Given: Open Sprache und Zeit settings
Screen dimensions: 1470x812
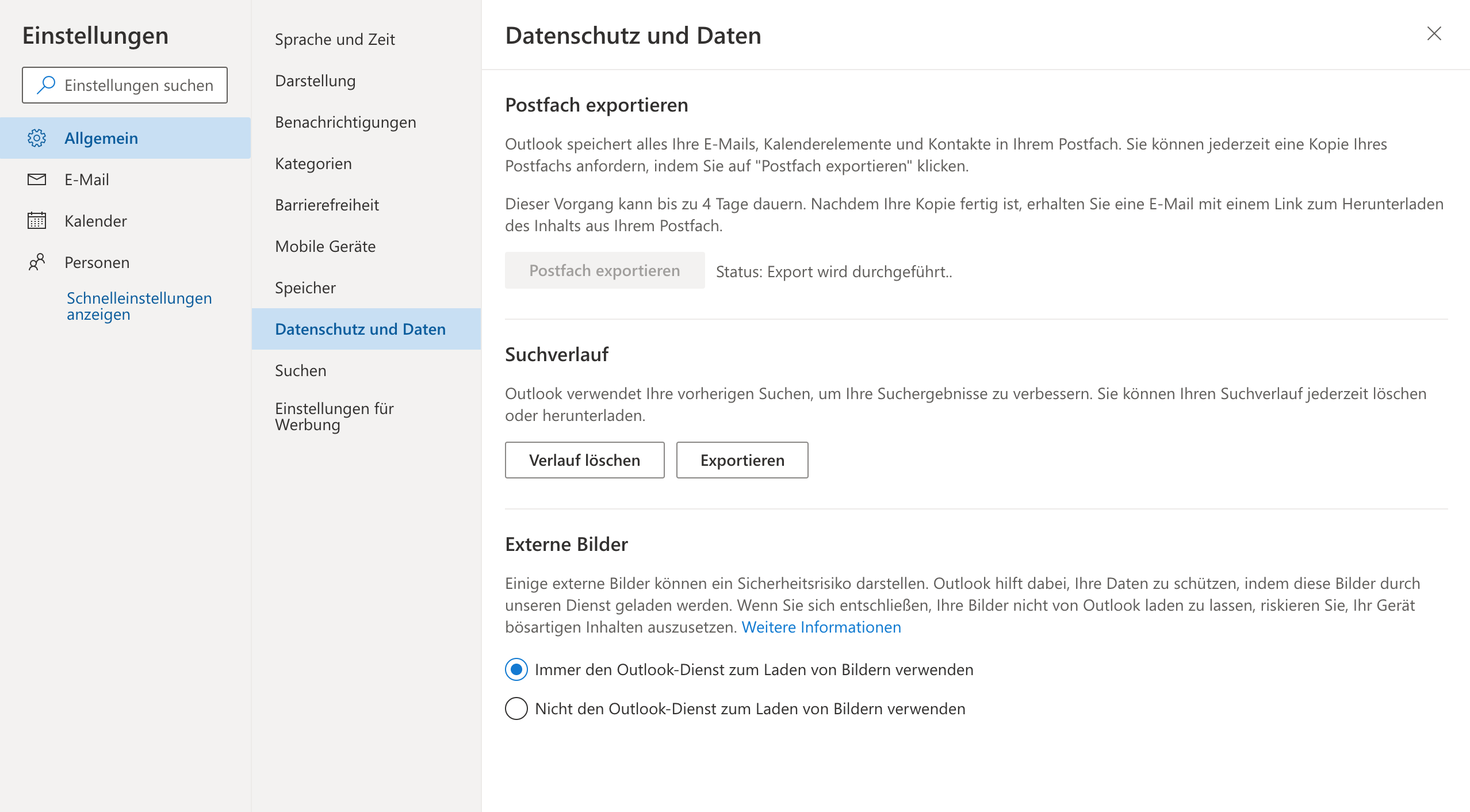Looking at the screenshot, I should pyautogui.click(x=366, y=39).
